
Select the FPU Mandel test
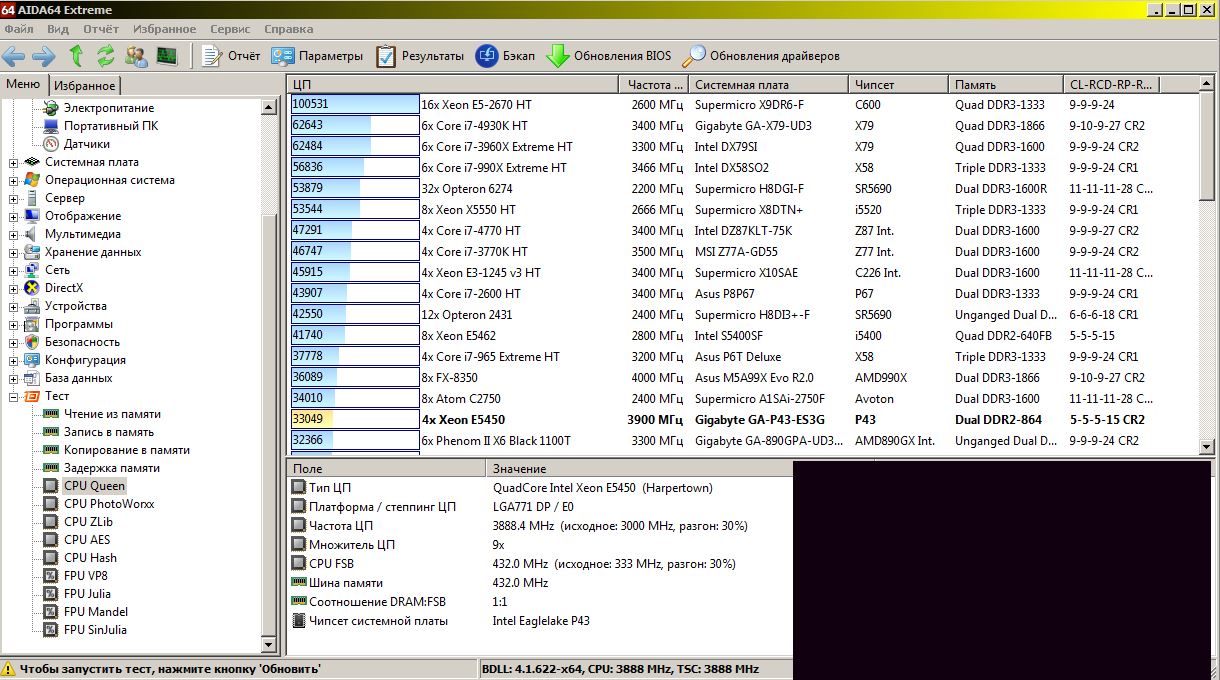coord(86,612)
